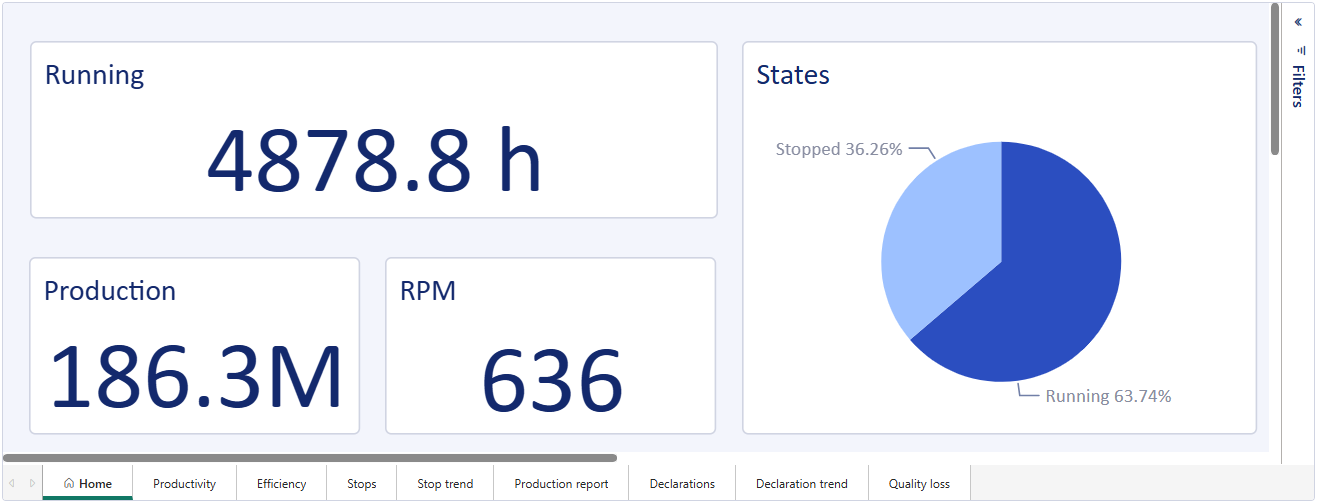Open the Production report tab

(561, 483)
